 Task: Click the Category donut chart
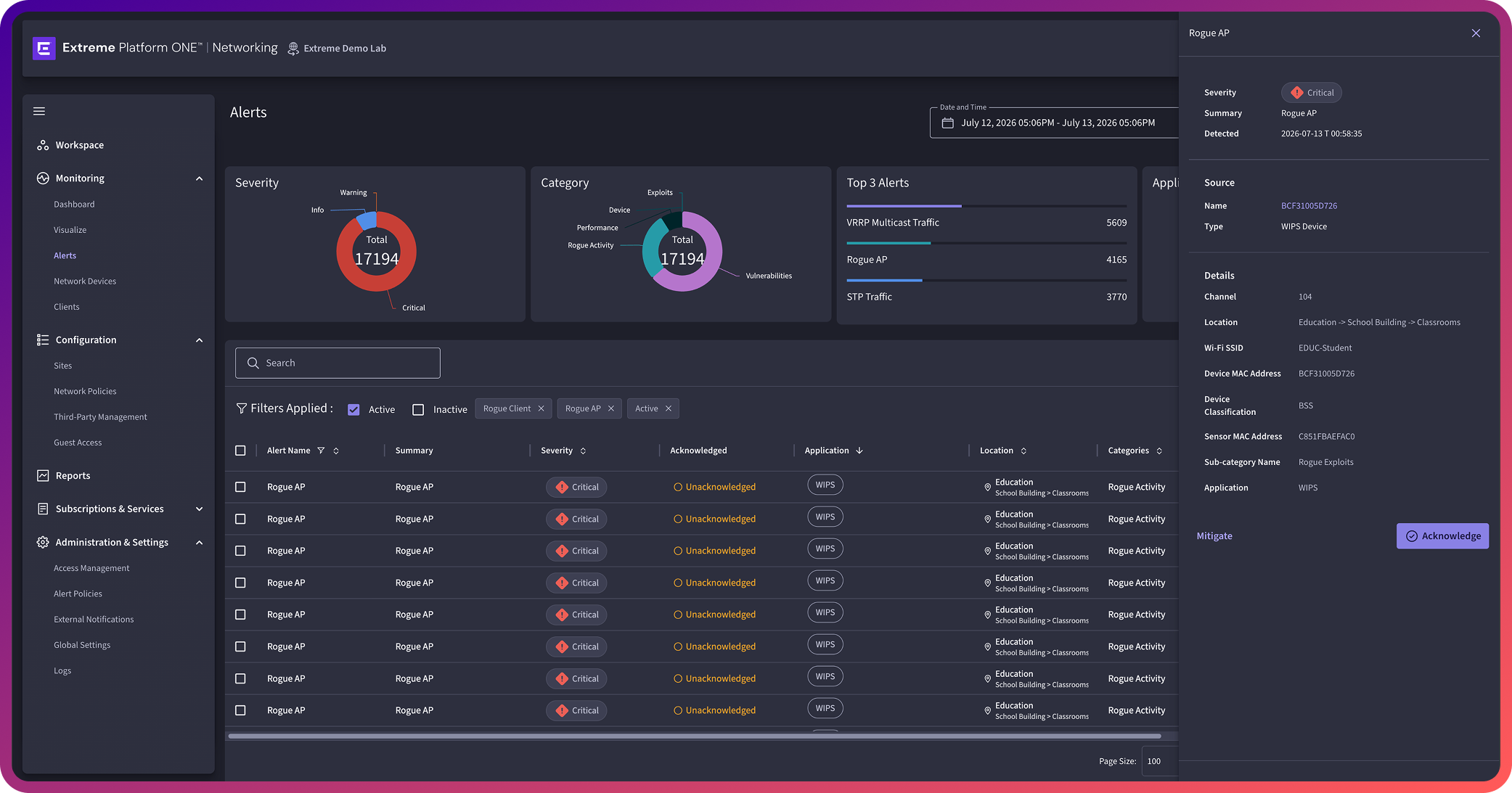682,251
